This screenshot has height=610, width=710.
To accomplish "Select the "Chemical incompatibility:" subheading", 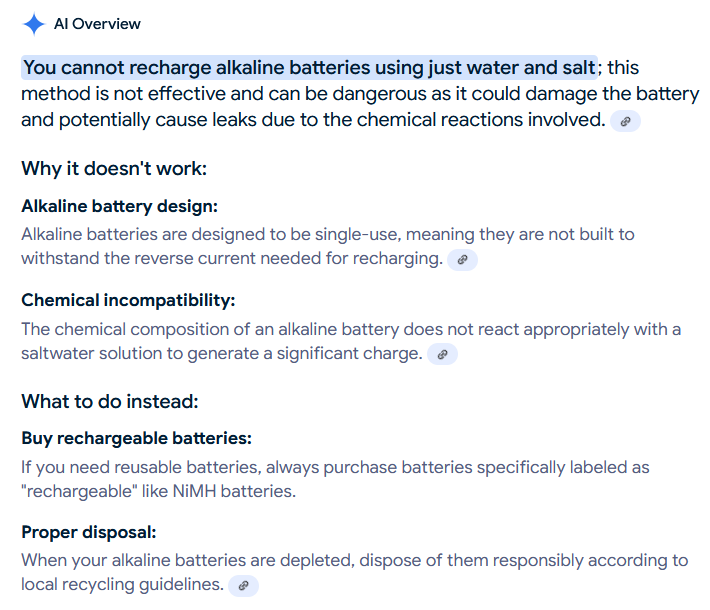I will [x=128, y=300].
